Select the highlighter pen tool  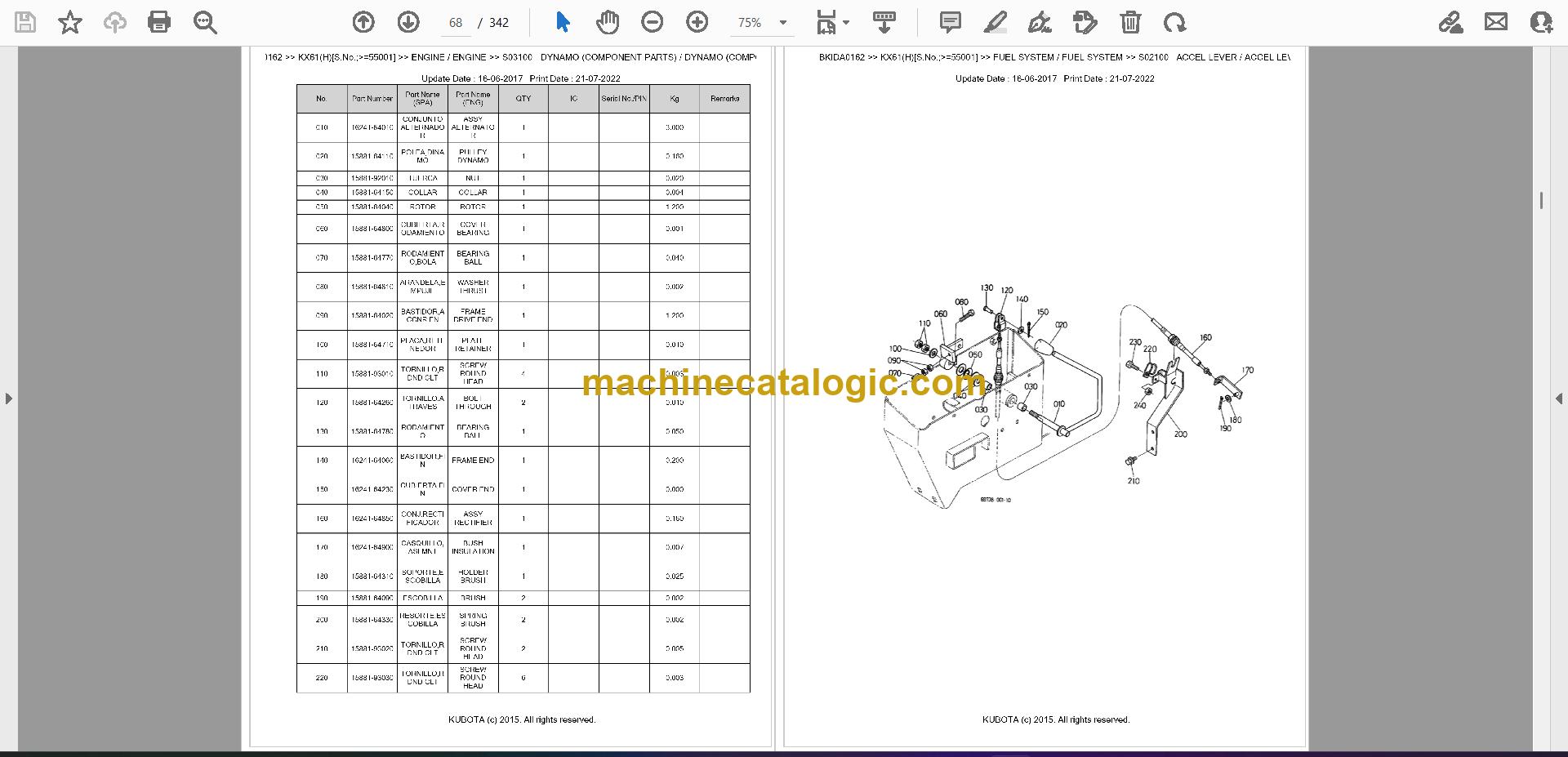pyautogui.click(x=995, y=23)
